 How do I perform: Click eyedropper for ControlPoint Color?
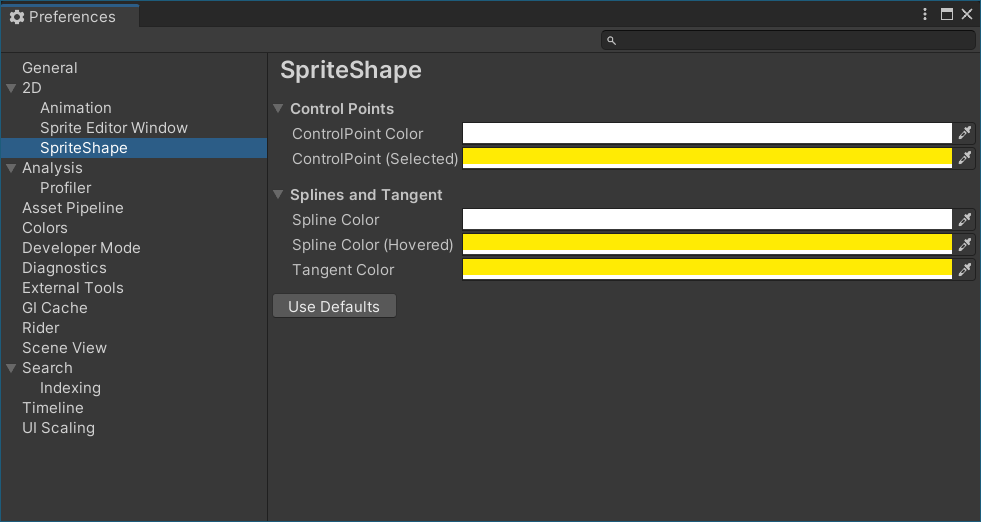tap(965, 133)
